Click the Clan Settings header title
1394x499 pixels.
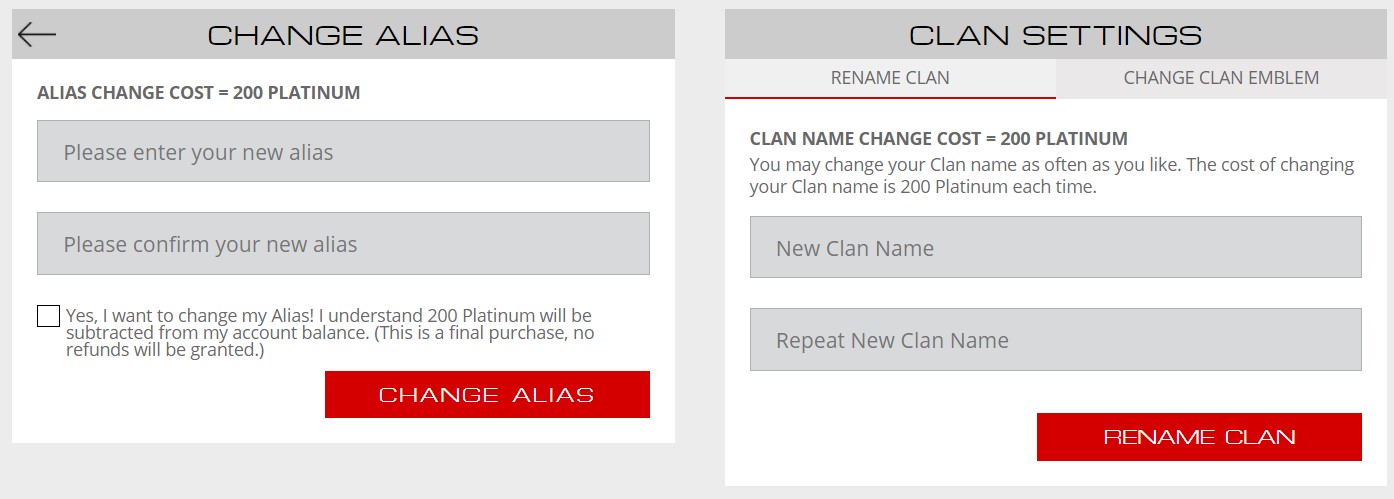pyautogui.click(x=1055, y=35)
